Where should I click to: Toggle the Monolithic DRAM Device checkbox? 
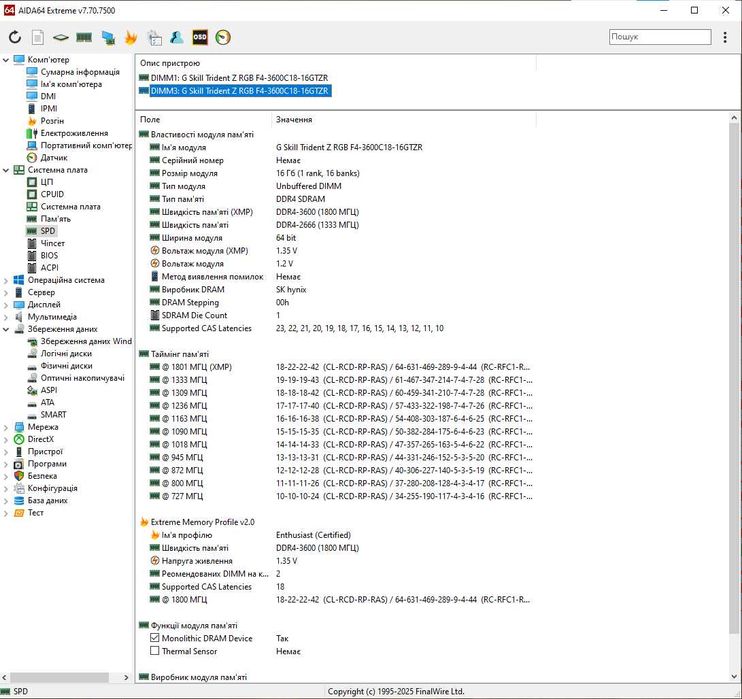coord(154,638)
